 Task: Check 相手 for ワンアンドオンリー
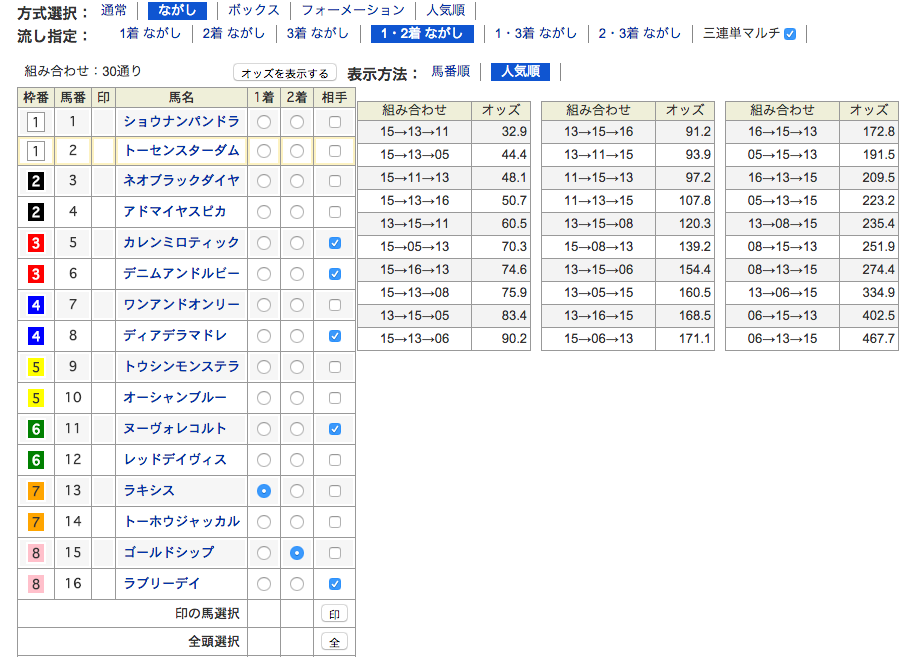point(335,305)
